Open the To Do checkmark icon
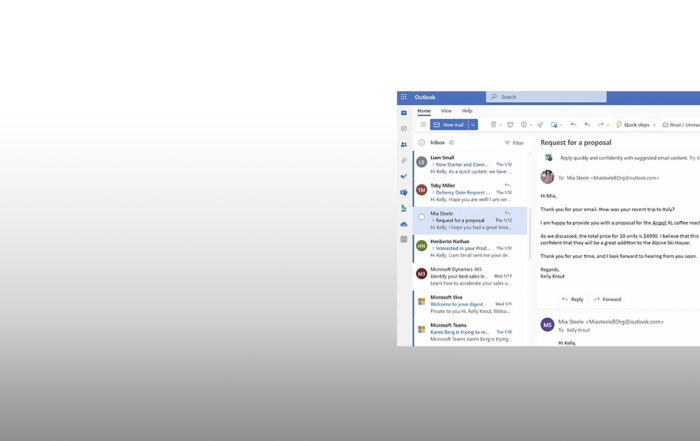700x441 pixels. [404, 176]
